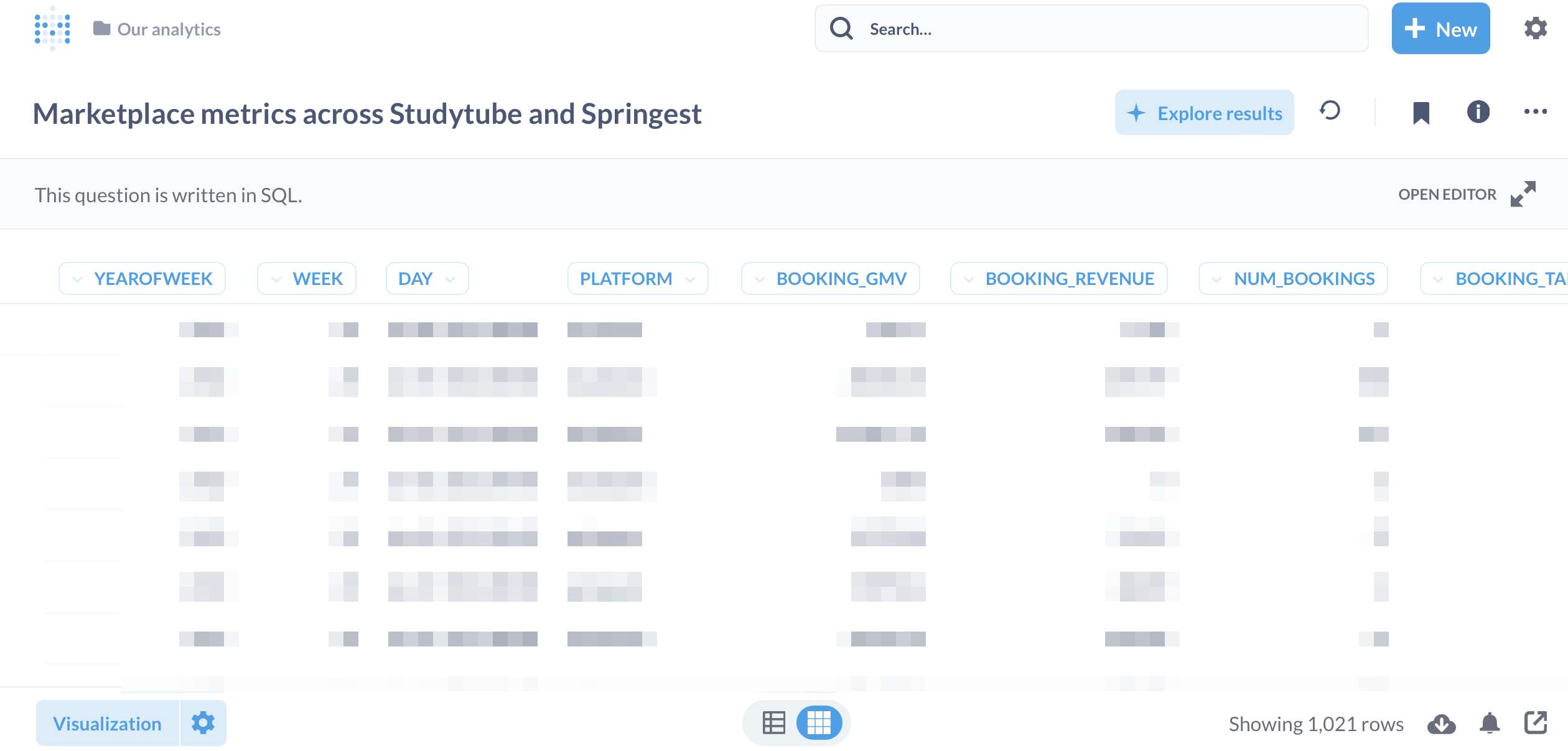Viewport: 1568px width, 751px height.
Task: Open the question info panel
Action: coord(1478,112)
